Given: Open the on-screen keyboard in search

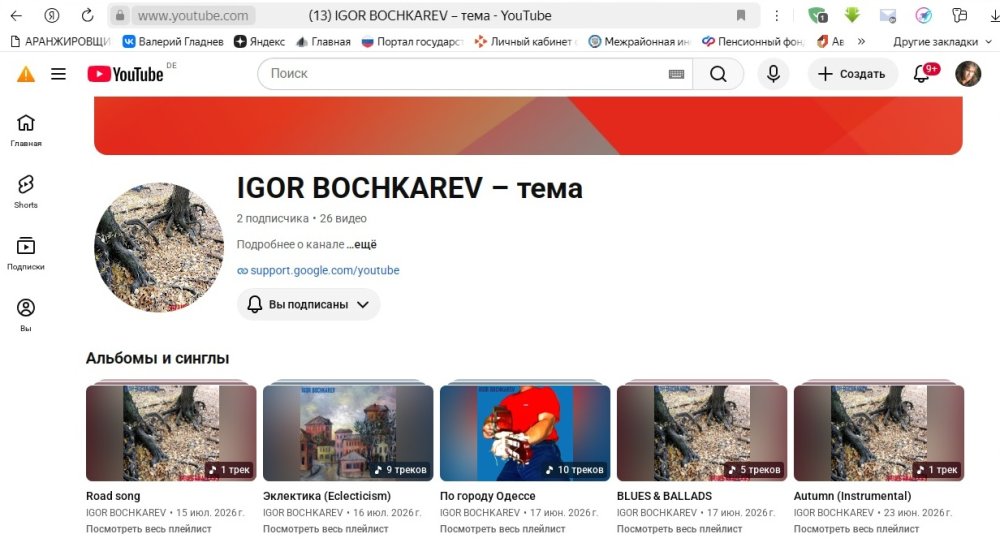Looking at the screenshot, I should (x=677, y=74).
